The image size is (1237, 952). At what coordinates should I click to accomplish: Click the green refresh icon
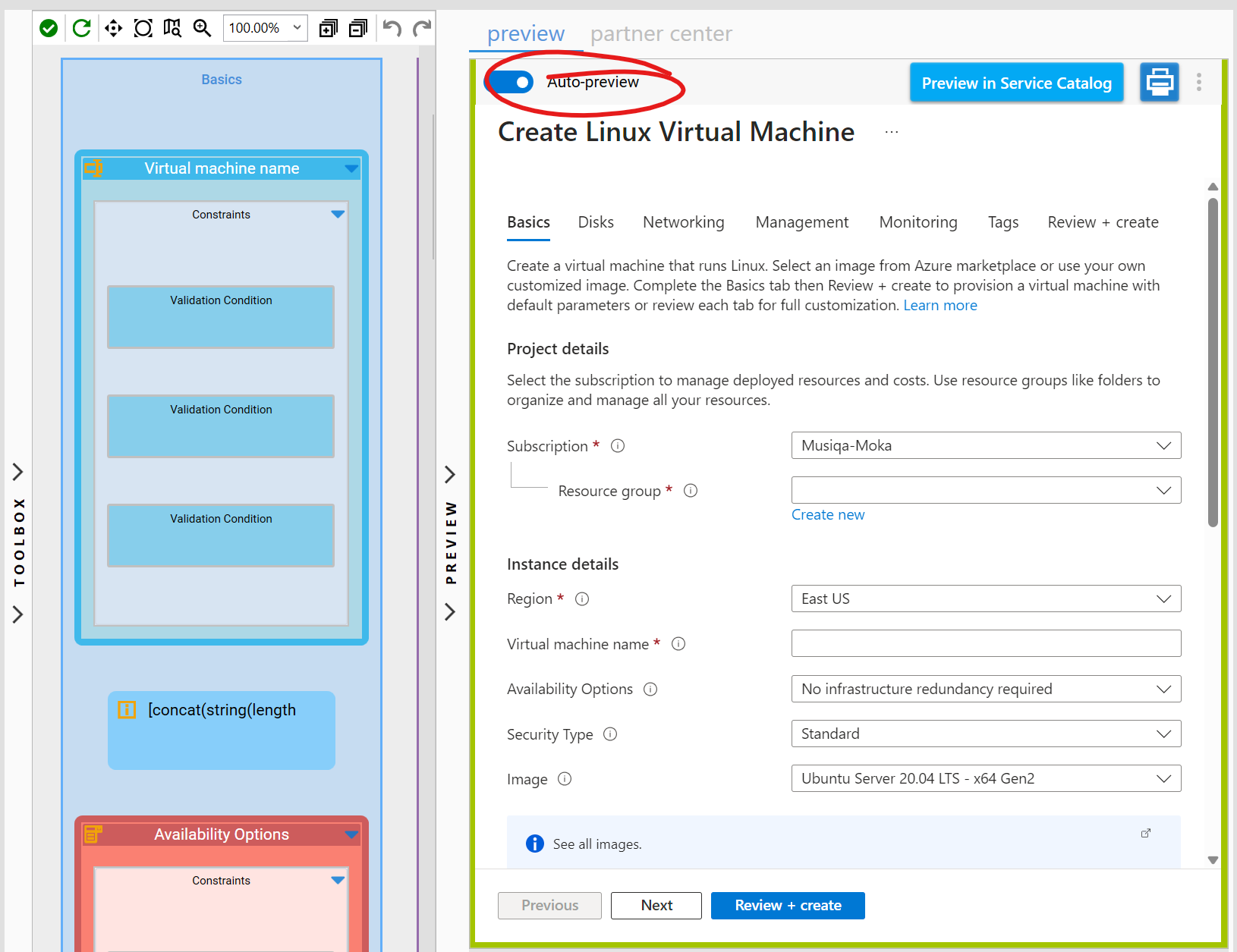[81, 29]
